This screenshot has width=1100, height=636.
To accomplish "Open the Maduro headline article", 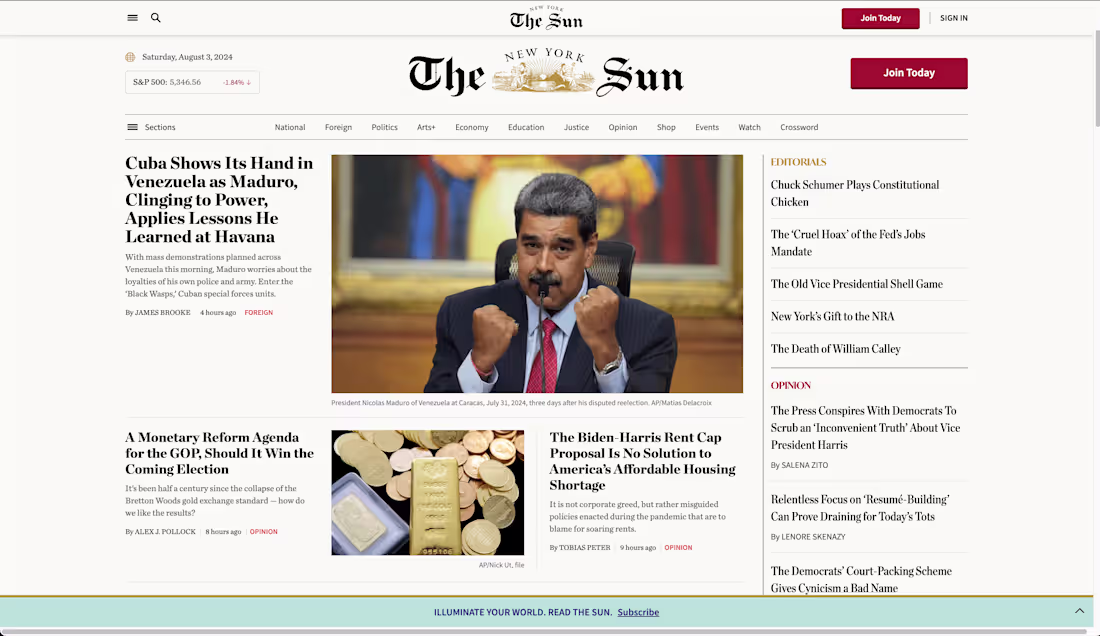I will click(x=218, y=199).
